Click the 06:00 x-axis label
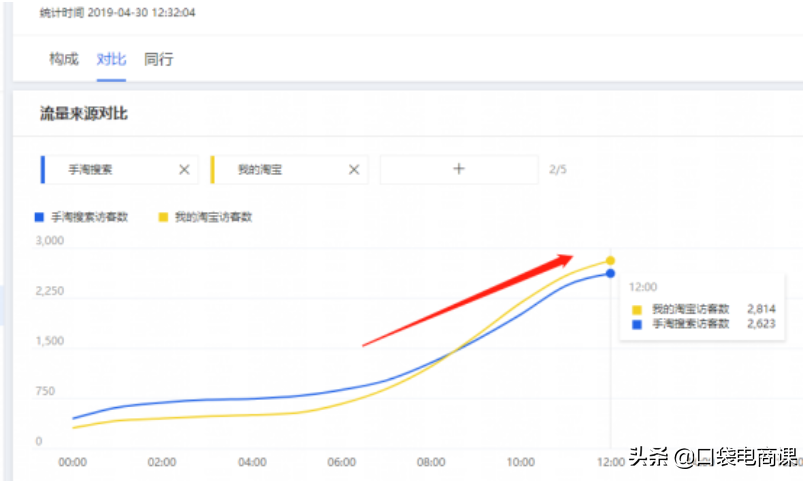This screenshot has width=811, height=481. tap(341, 462)
